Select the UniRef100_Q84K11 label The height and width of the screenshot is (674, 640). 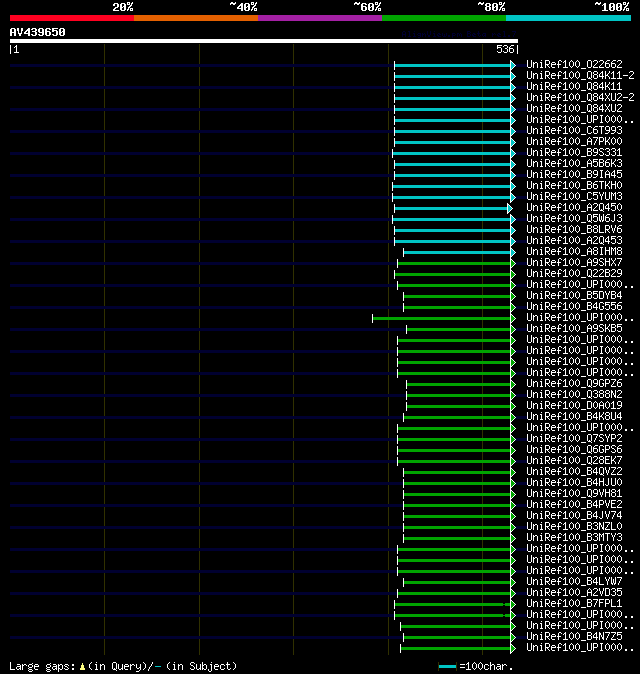coord(574,86)
